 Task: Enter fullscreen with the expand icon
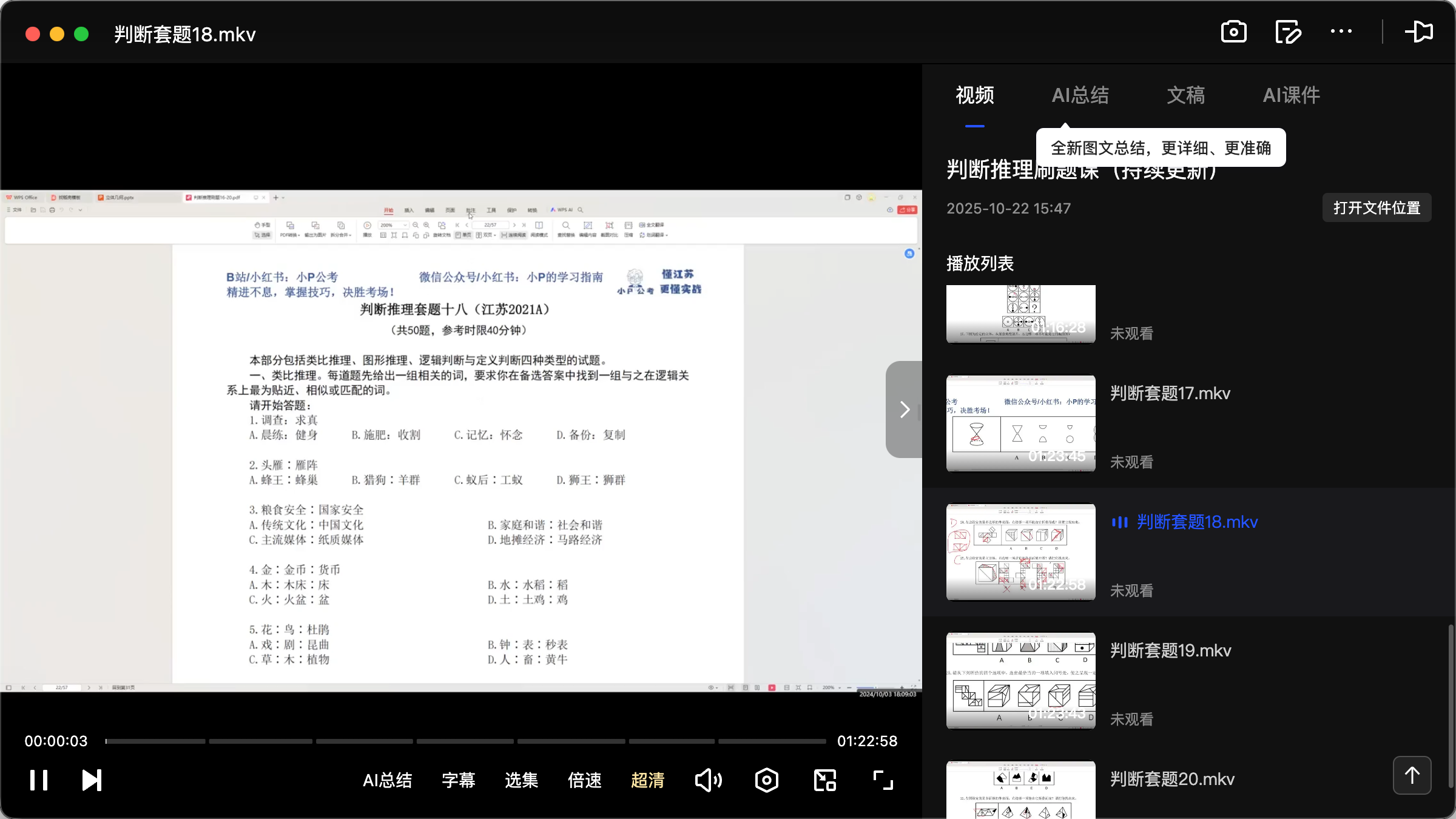[x=882, y=780]
